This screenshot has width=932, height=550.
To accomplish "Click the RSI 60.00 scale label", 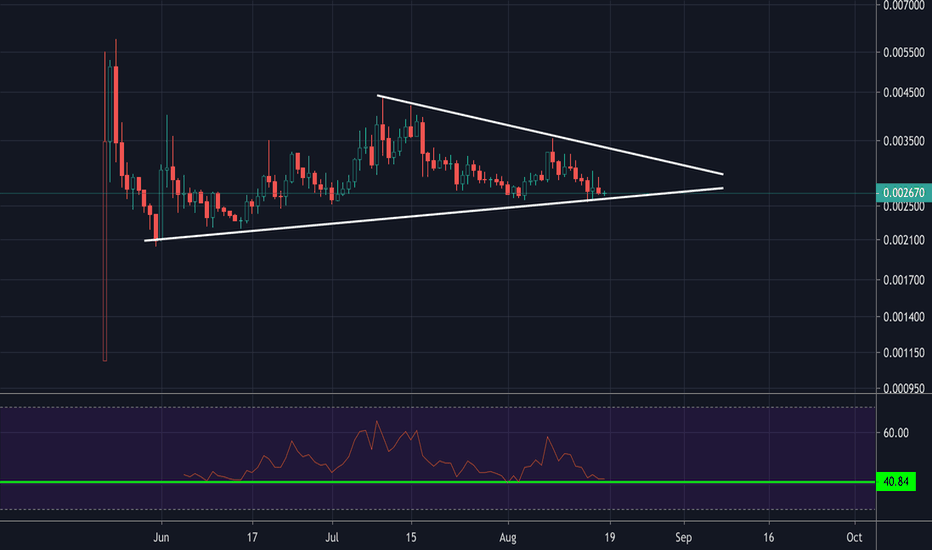I will point(896,433).
